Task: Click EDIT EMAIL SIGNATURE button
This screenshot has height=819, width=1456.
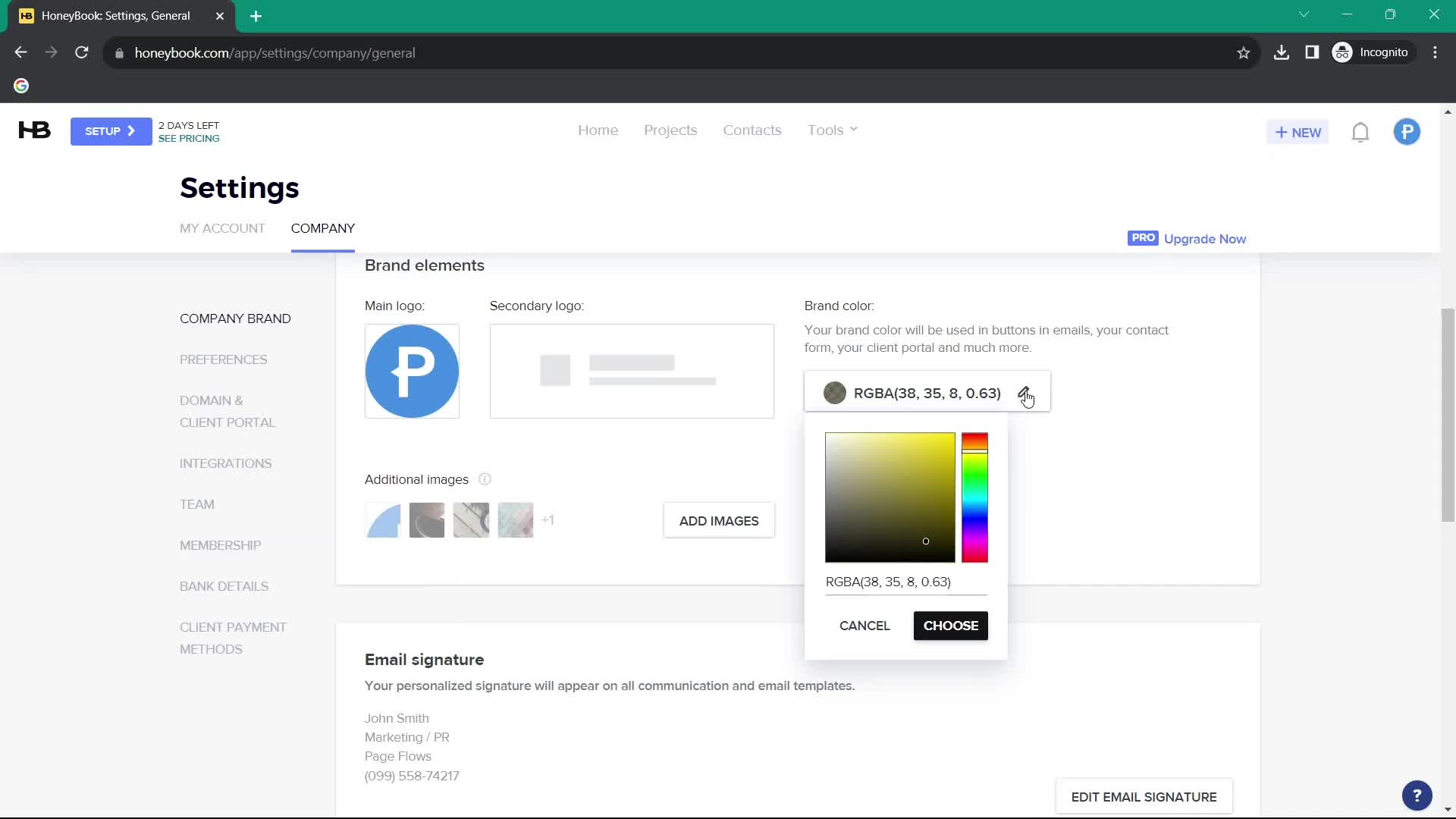Action: (x=1144, y=797)
